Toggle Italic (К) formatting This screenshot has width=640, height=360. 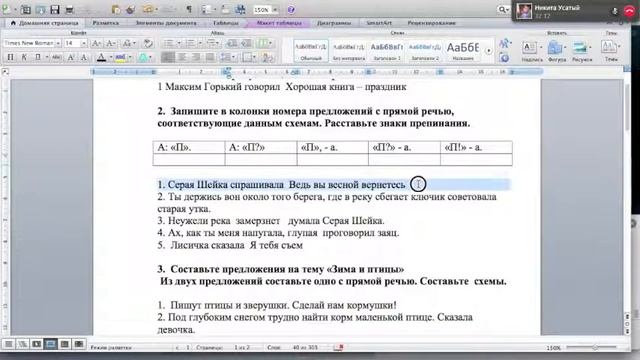tap(24, 57)
